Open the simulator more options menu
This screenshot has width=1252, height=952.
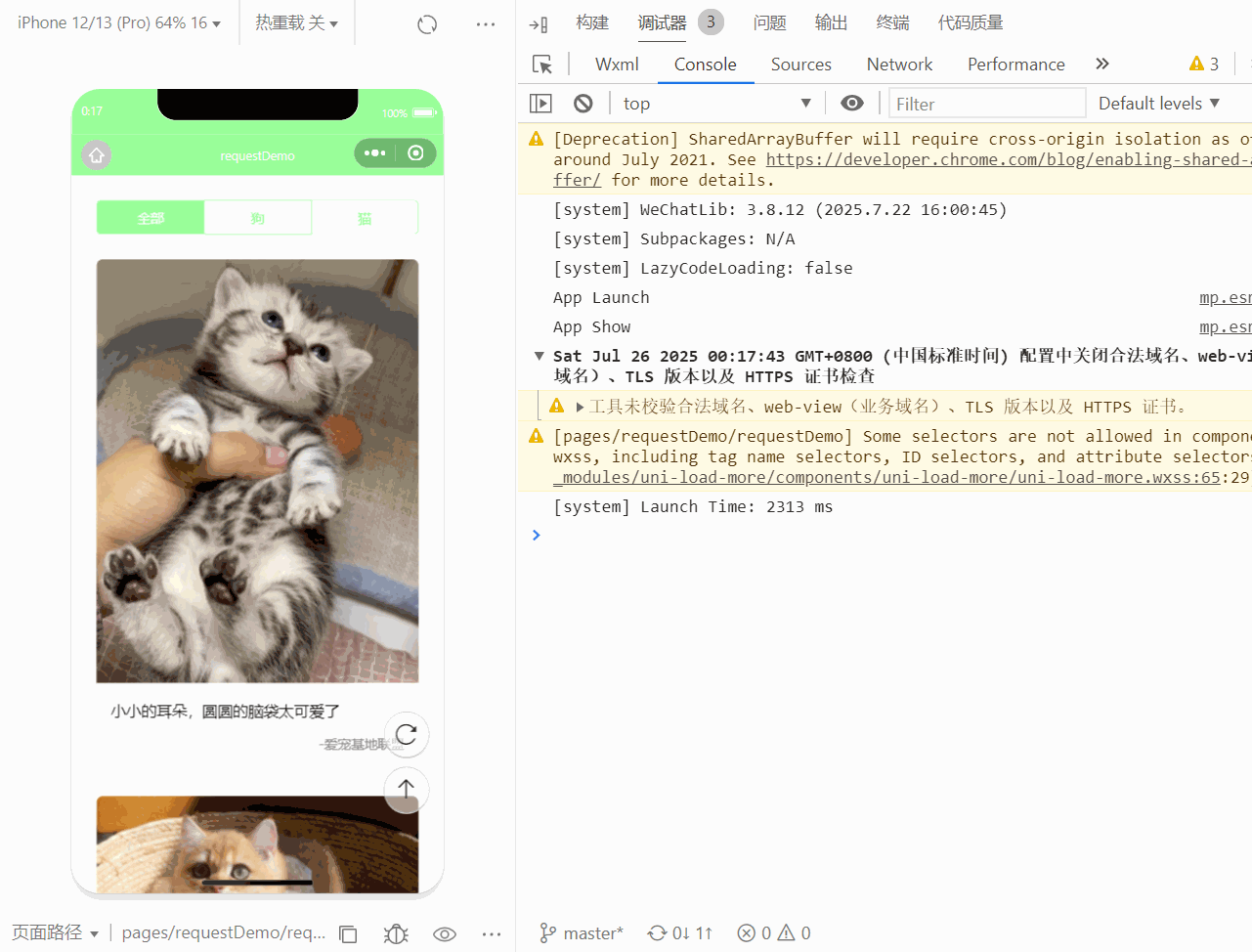click(486, 24)
